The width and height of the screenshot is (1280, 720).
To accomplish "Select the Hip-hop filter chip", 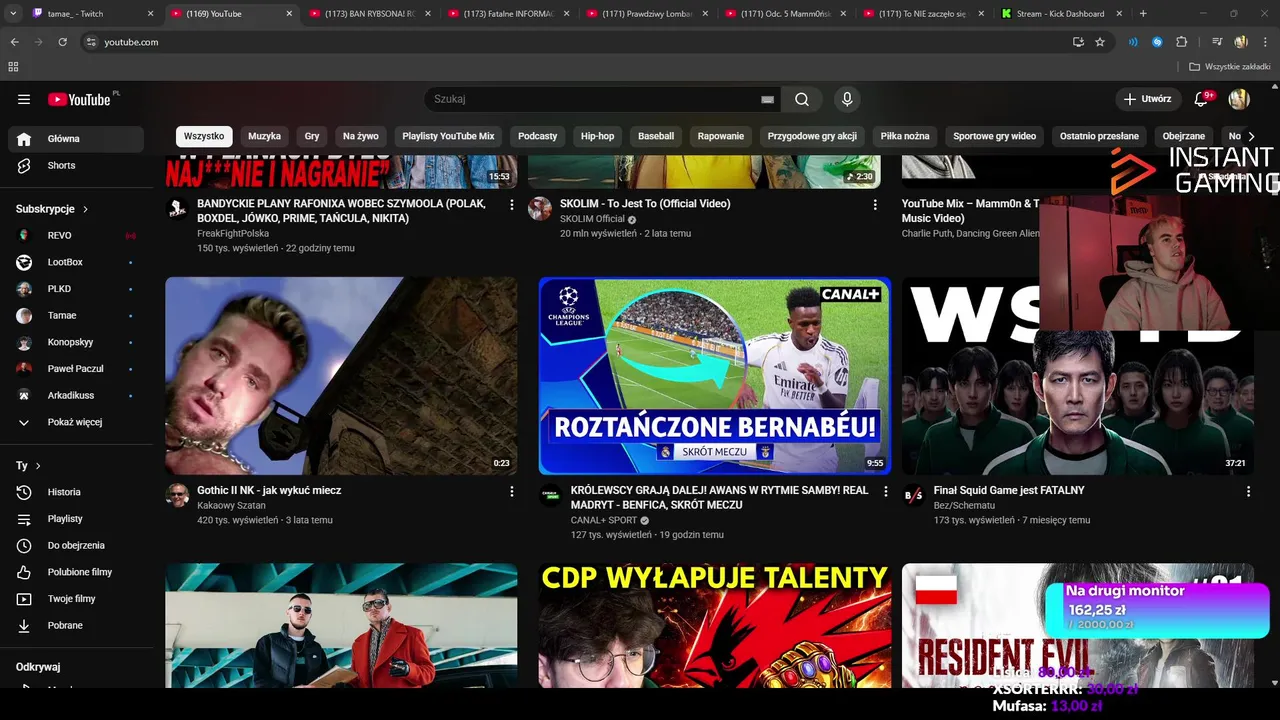I will pos(598,136).
